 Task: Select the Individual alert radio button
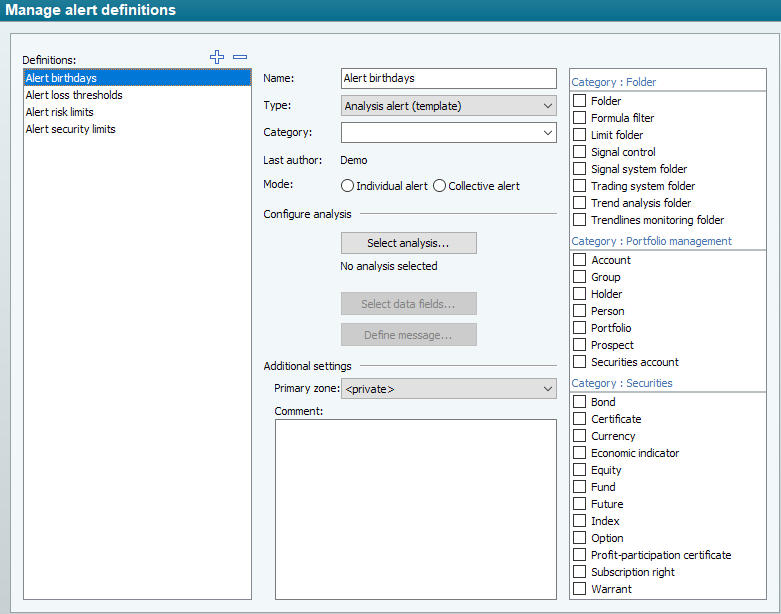pos(347,186)
